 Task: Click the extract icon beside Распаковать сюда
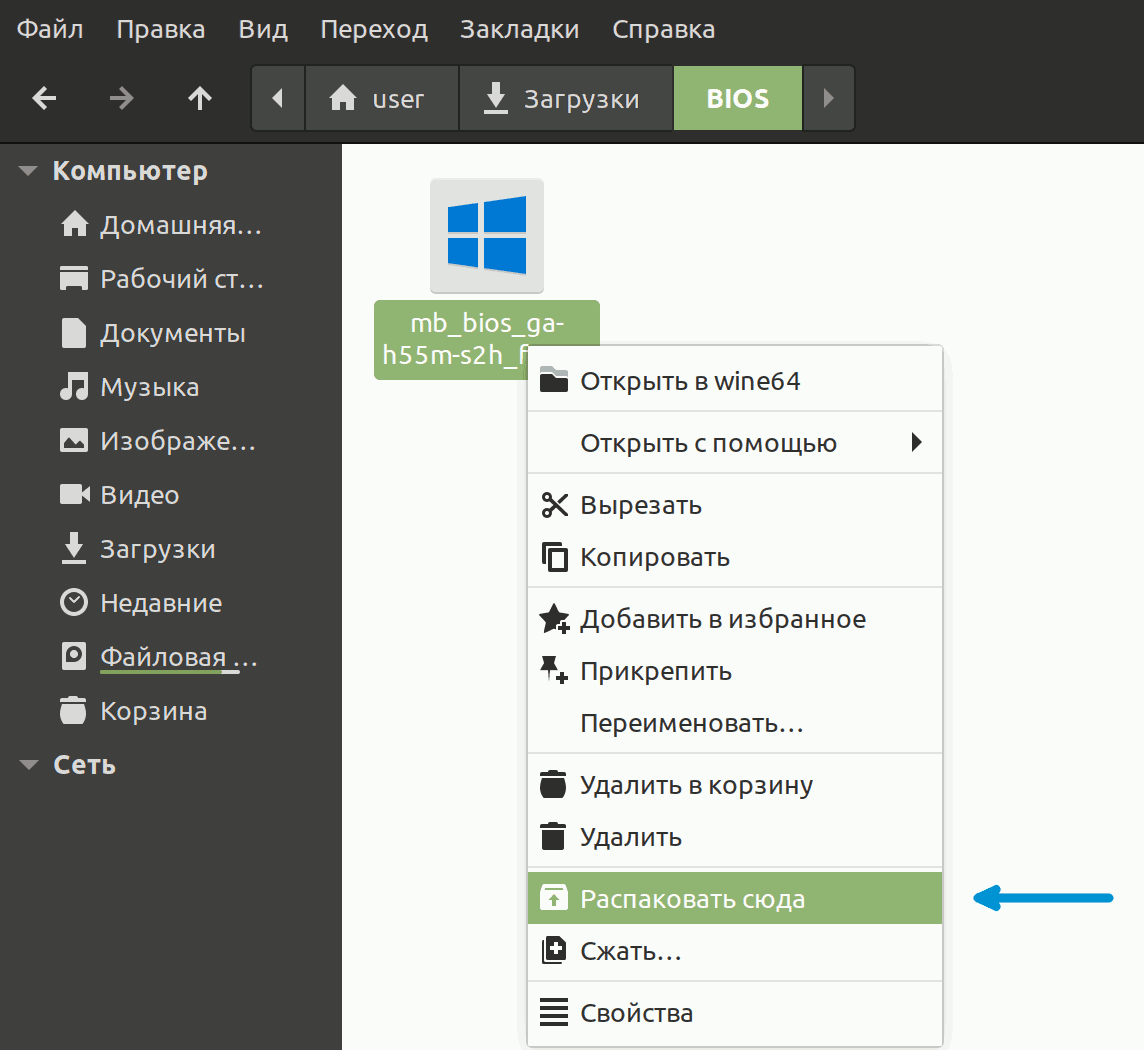[x=554, y=897]
